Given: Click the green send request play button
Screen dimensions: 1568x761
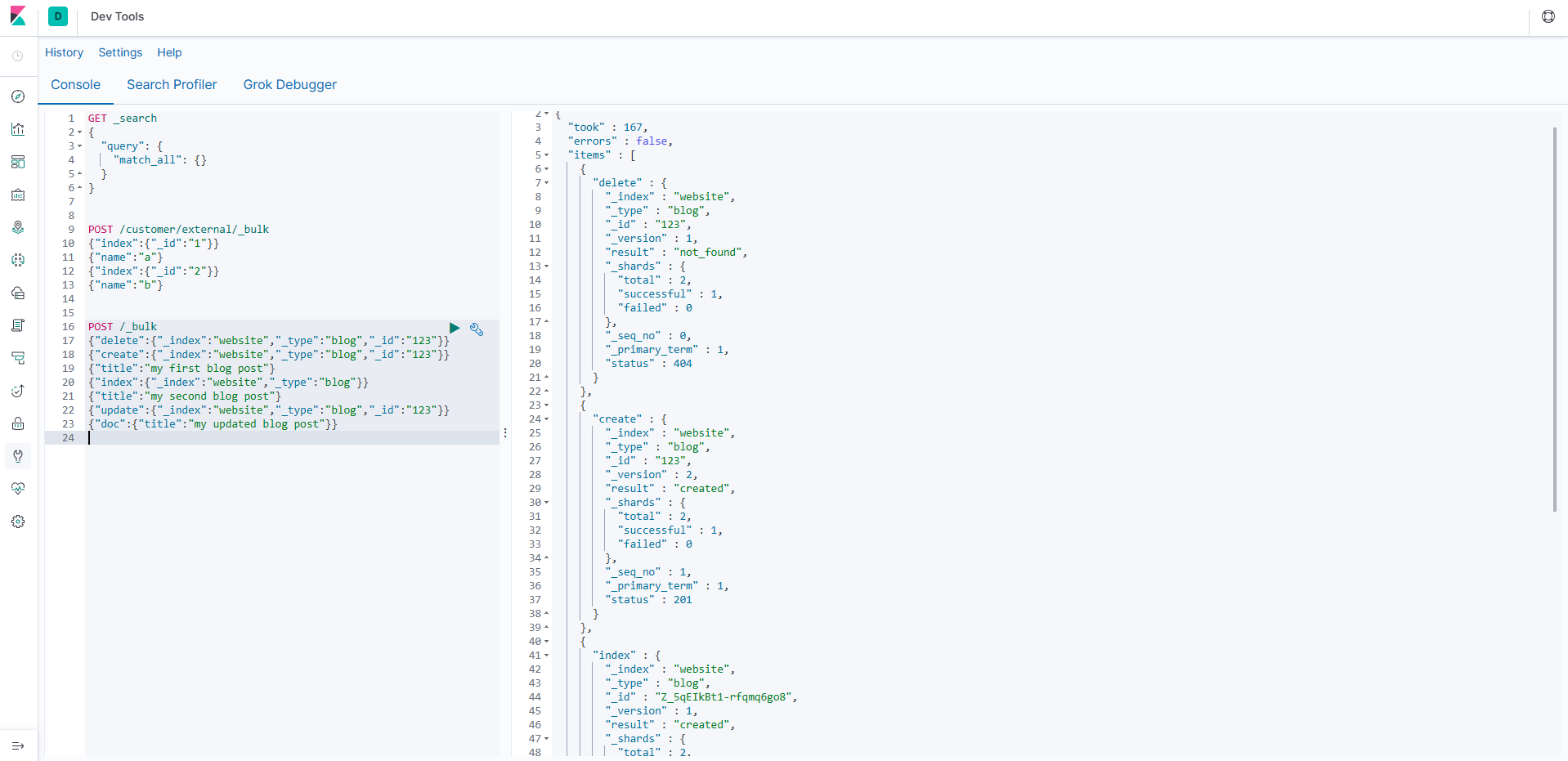Looking at the screenshot, I should click(455, 328).
